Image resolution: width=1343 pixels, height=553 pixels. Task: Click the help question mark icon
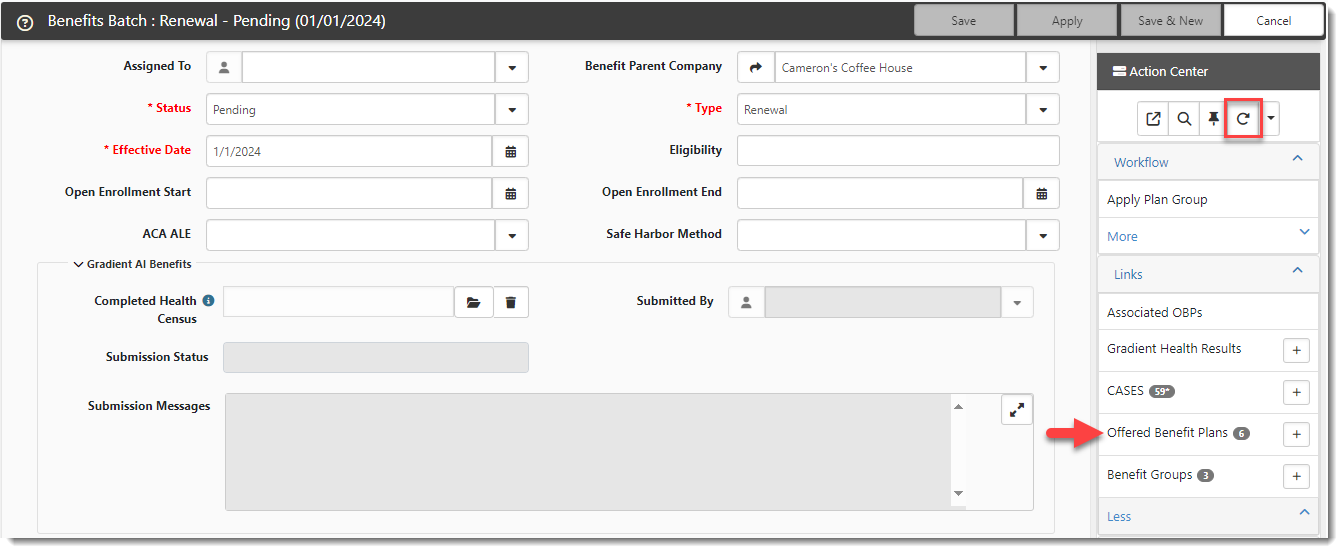click(26, 22)
